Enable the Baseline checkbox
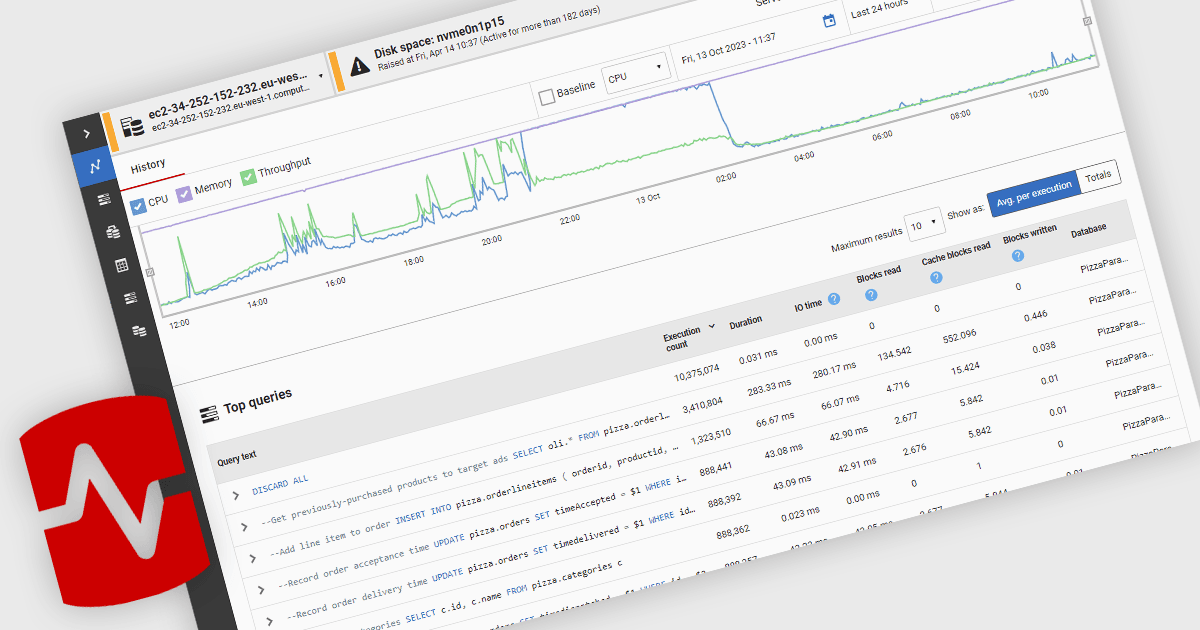The height and width of the screenshot is (630, 1200). 546,97
